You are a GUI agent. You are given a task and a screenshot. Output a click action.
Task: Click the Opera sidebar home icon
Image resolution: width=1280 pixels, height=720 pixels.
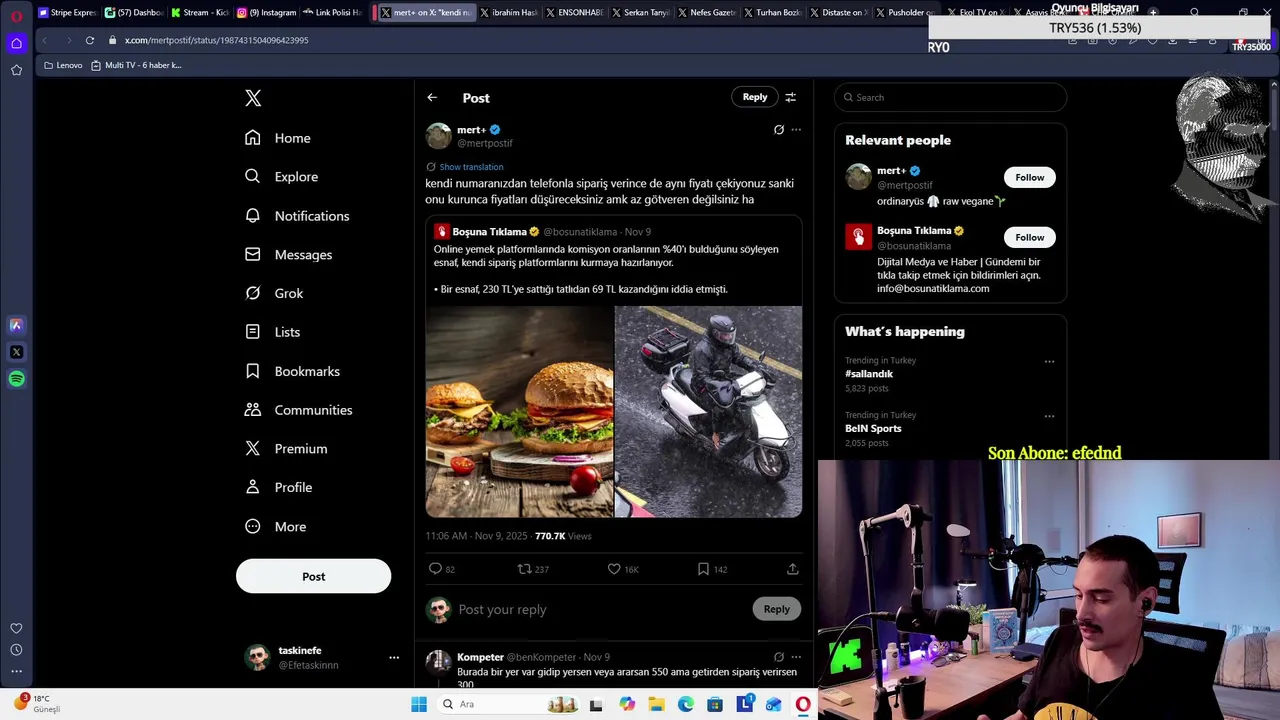(x=16, y=43)
